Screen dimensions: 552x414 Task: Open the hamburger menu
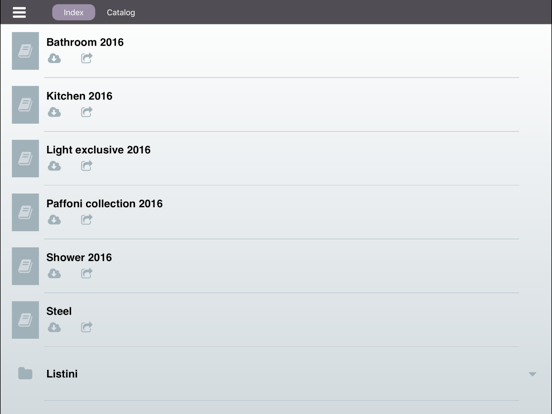(x=19, y=12)
